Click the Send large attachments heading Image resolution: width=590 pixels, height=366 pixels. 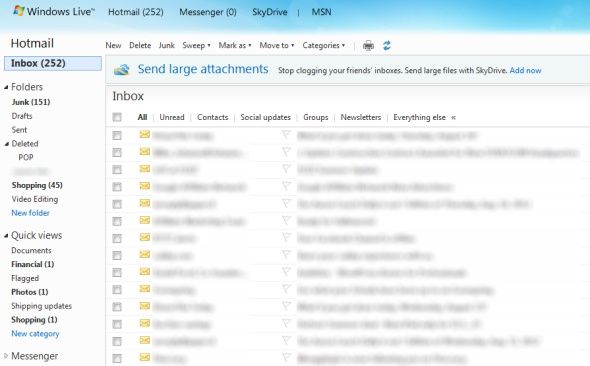tap(203, 69)
